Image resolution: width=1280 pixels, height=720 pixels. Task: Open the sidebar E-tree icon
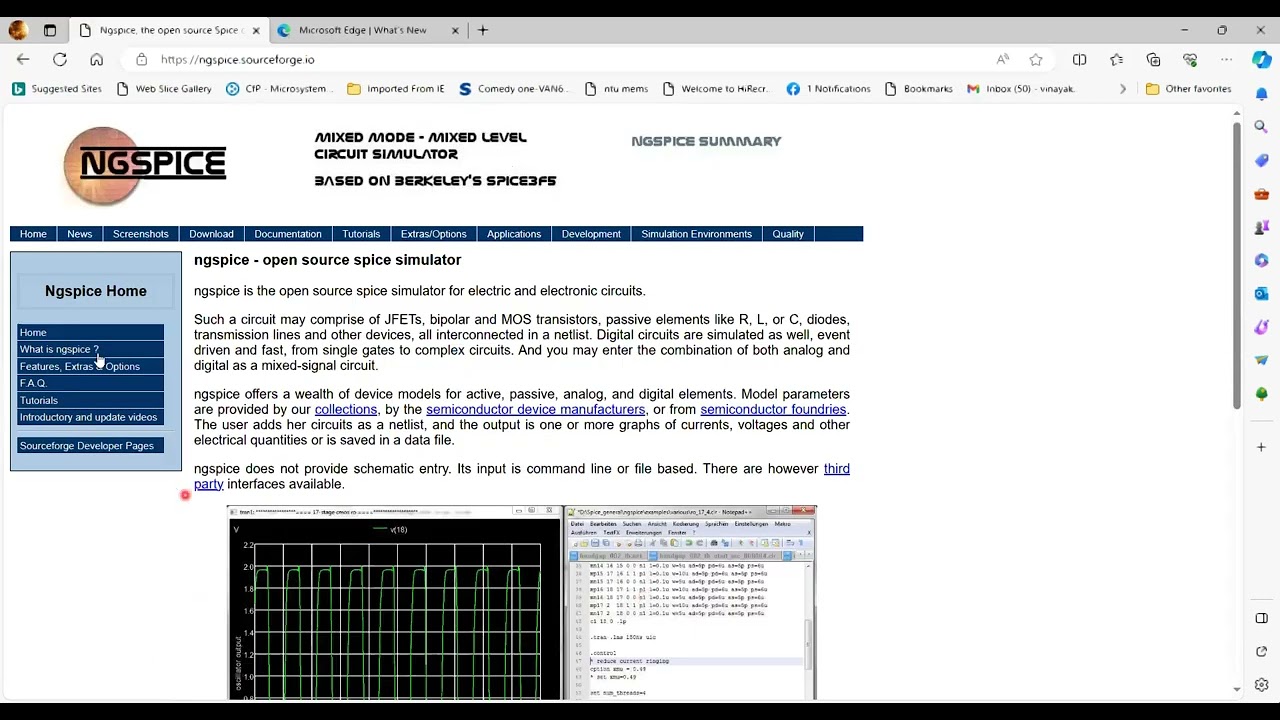pos(1261,394)
